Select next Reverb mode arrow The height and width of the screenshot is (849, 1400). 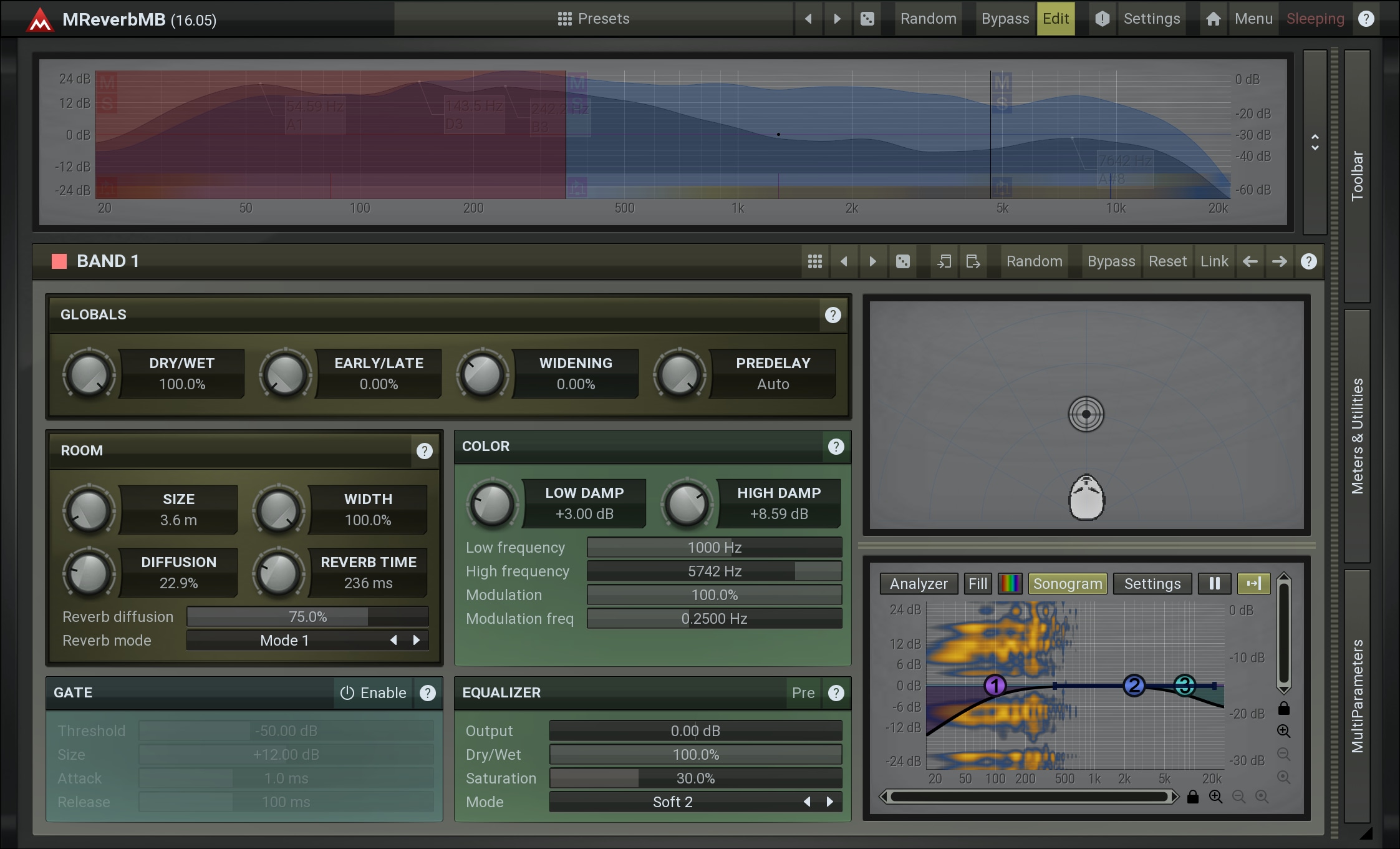coord(416,641)
